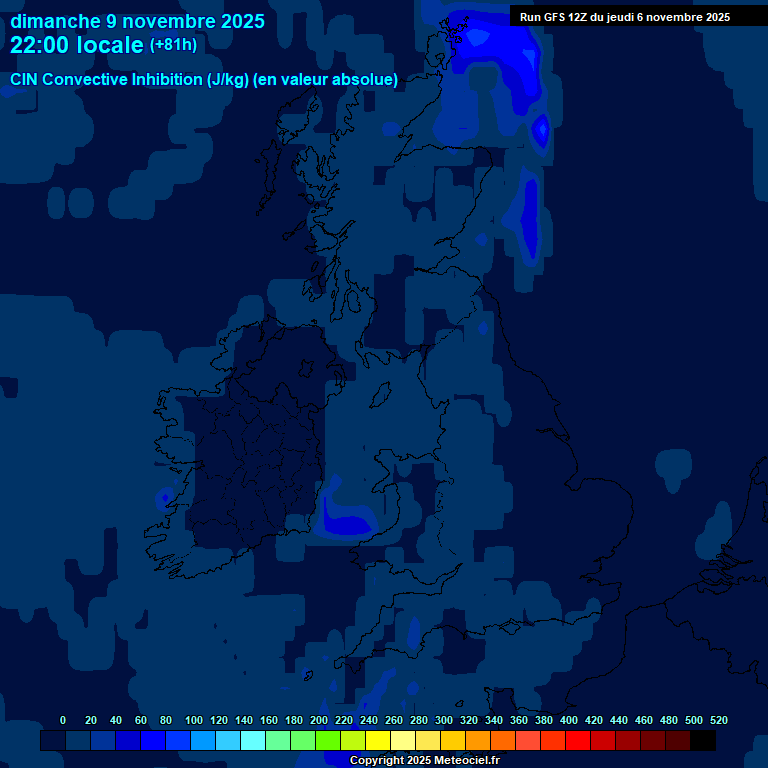This screenshot has width=768, height=768.
Task: Pick the bright yellow legend swatch
Action: pos(378,741)
